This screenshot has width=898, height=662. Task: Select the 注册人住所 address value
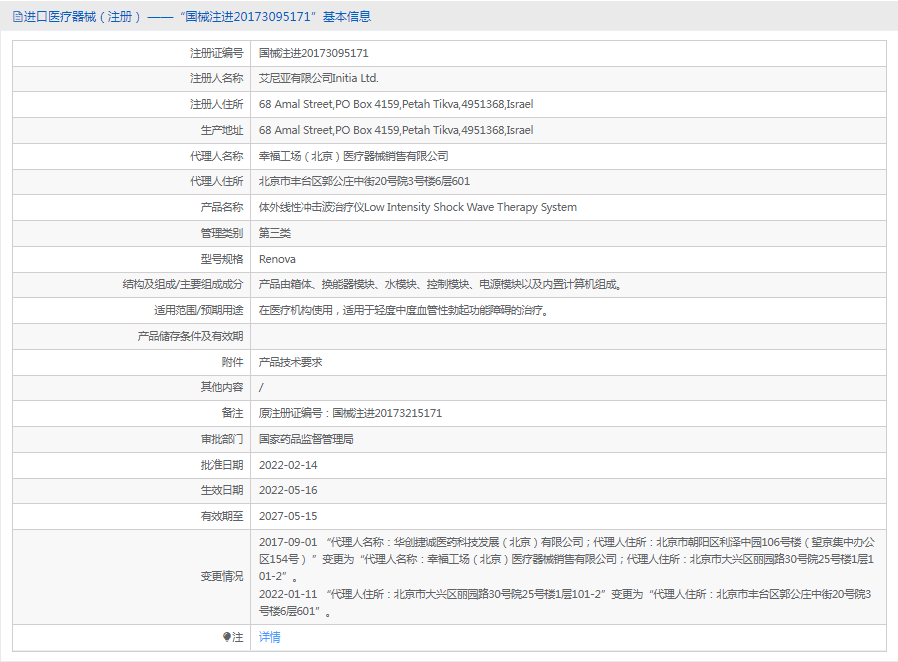[x=396, y=104]
